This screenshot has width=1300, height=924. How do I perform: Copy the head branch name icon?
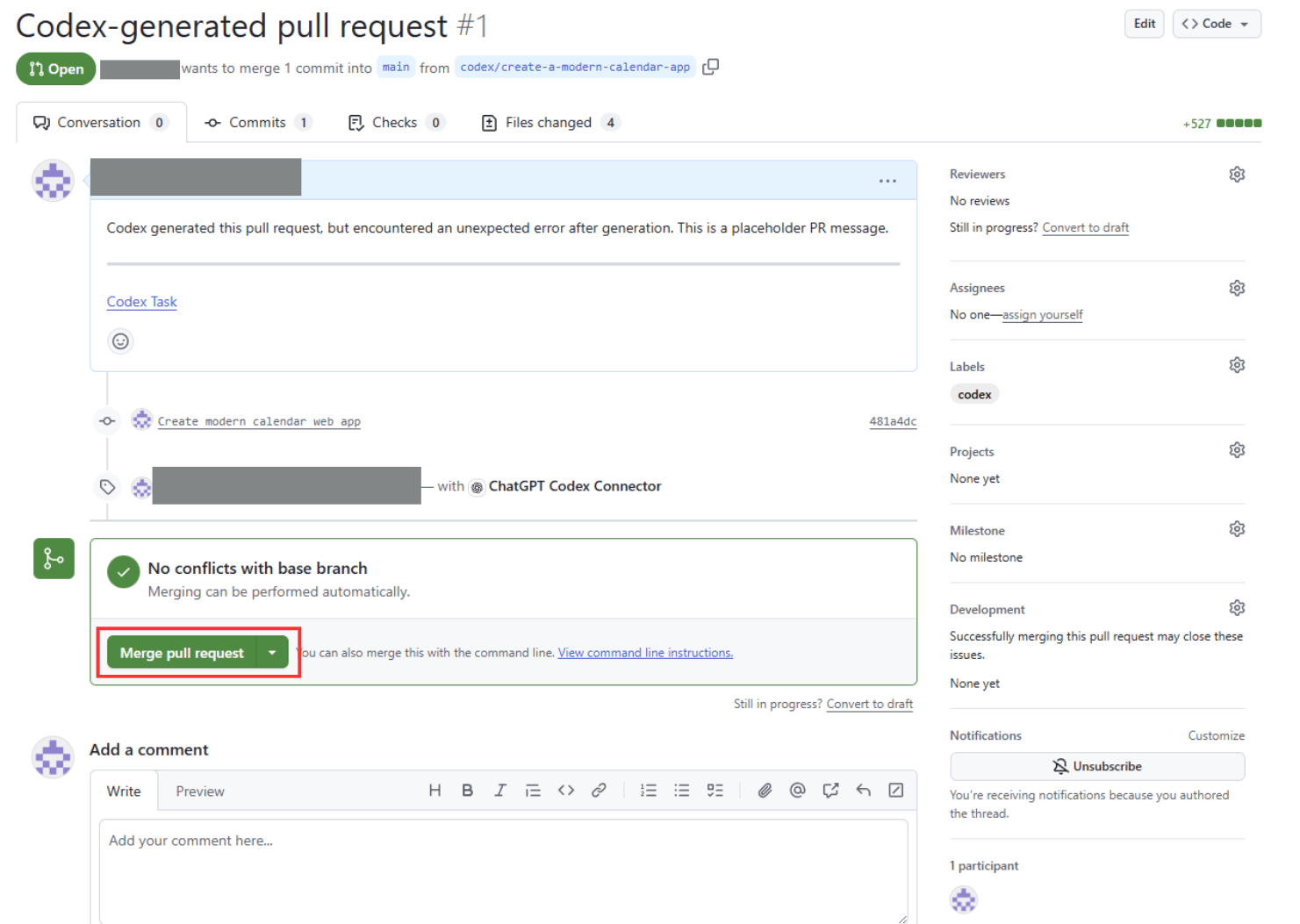(710, 67)
